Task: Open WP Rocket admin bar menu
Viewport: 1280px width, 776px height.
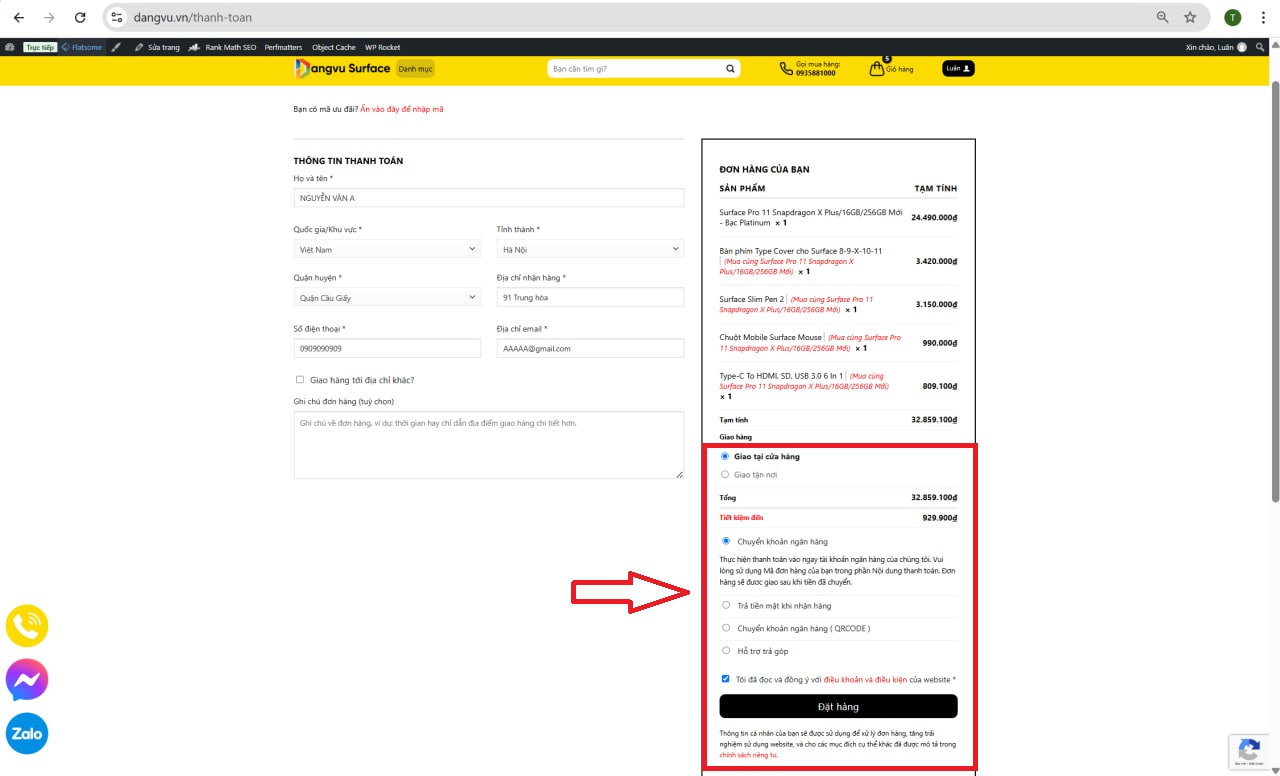Action: (382, 47)
